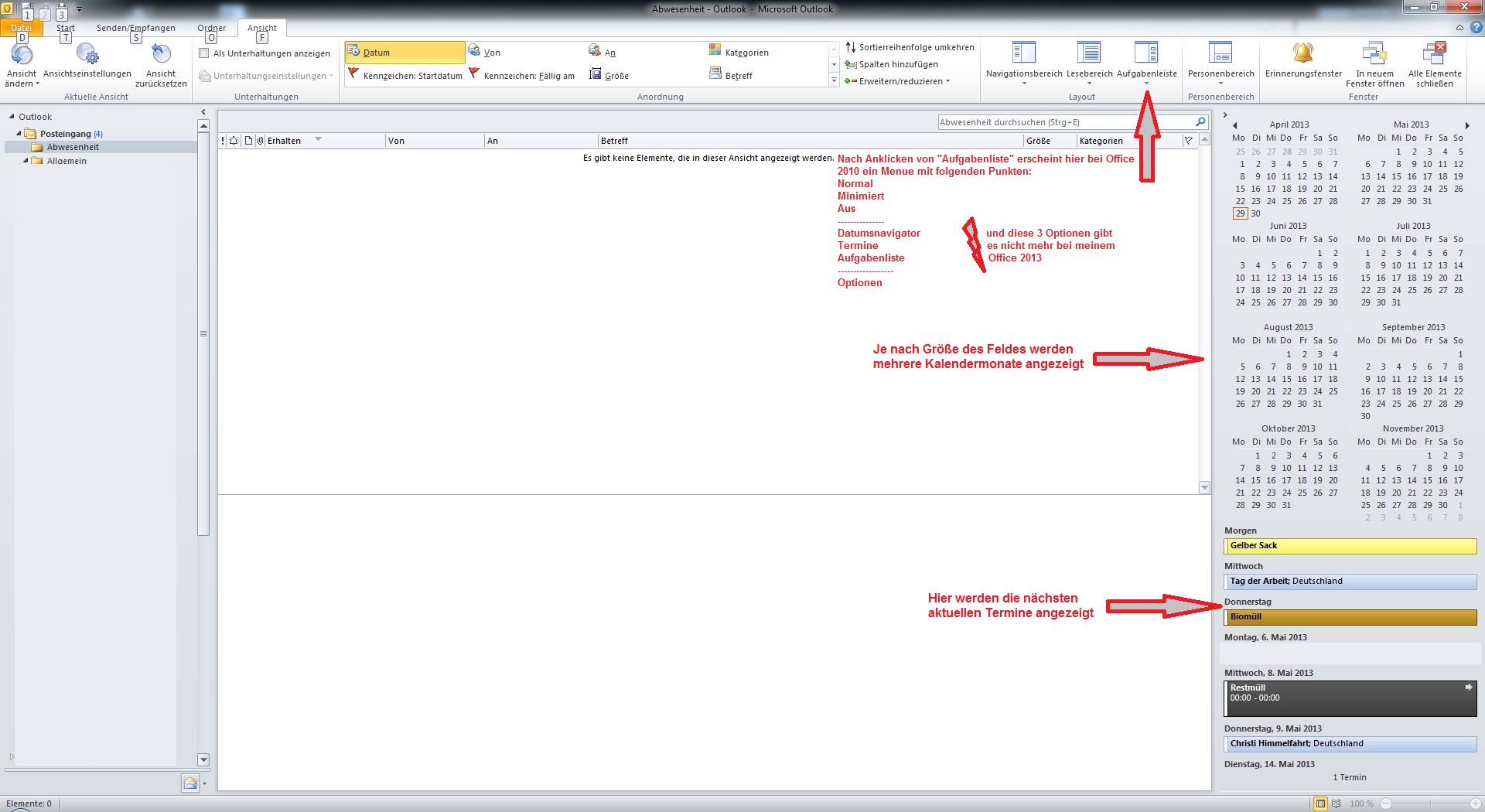Open the Aufgabenleiste layout menu
The height and width of the screenshot is (812, 1485).
1146,63
